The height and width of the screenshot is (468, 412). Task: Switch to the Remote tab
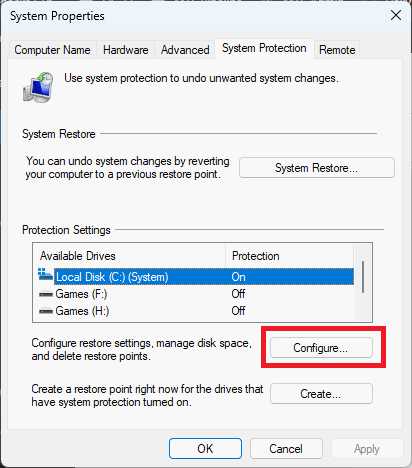pyautogui.click(x=337, y=50)
